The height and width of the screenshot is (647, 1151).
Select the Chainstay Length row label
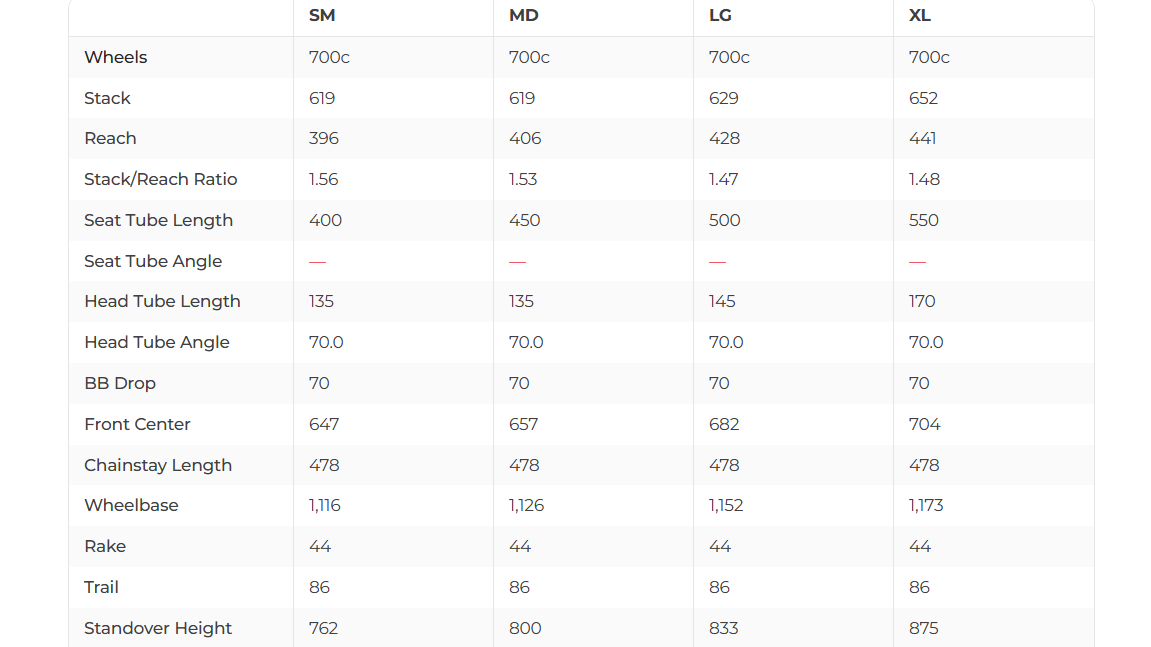pos(158,465)
